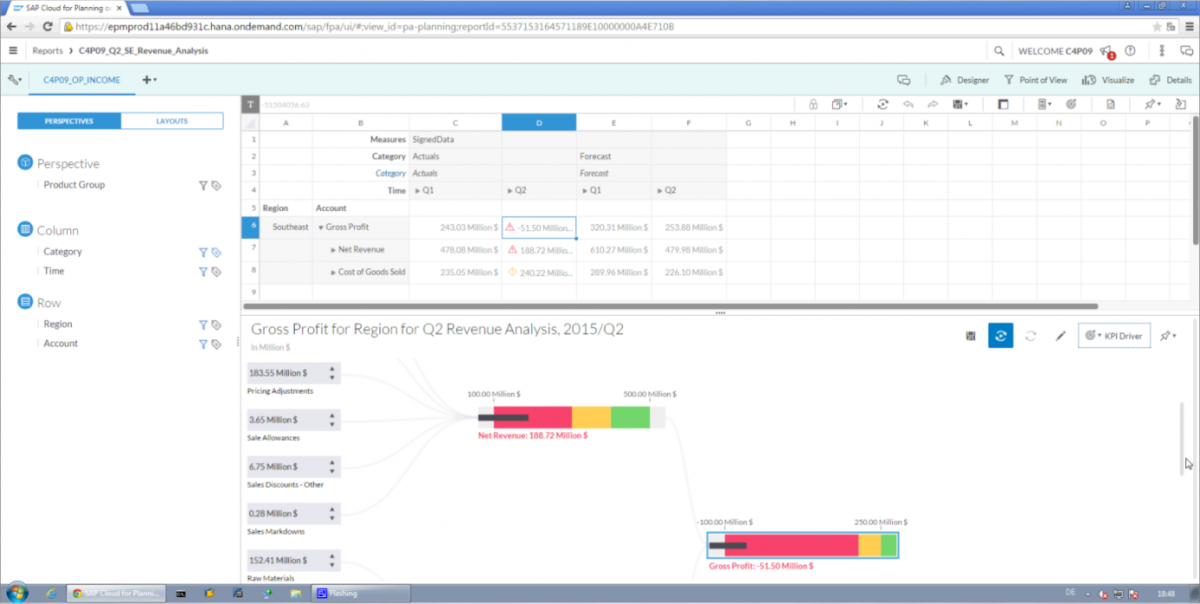This screenshot has height=604, width=1200.
Task: Click tag icon for Region
Action: 216,324
